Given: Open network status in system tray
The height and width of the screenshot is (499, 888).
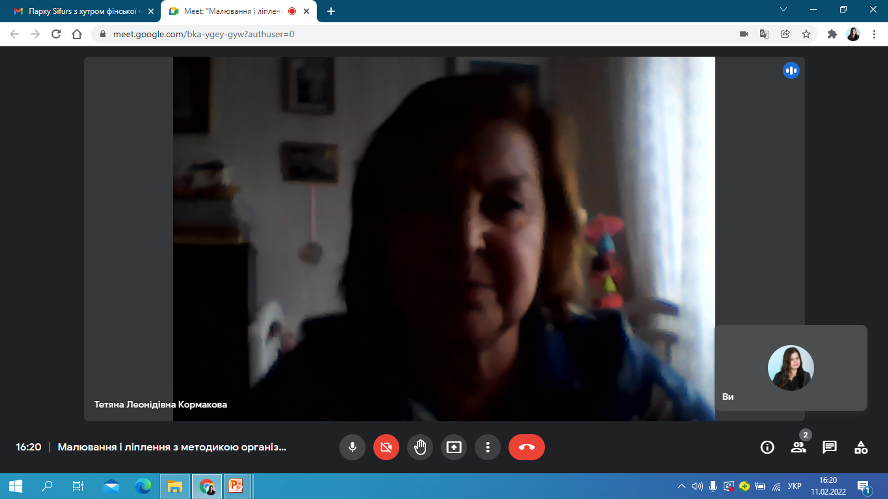Looking at the screenshot, I should click(776, 486).
